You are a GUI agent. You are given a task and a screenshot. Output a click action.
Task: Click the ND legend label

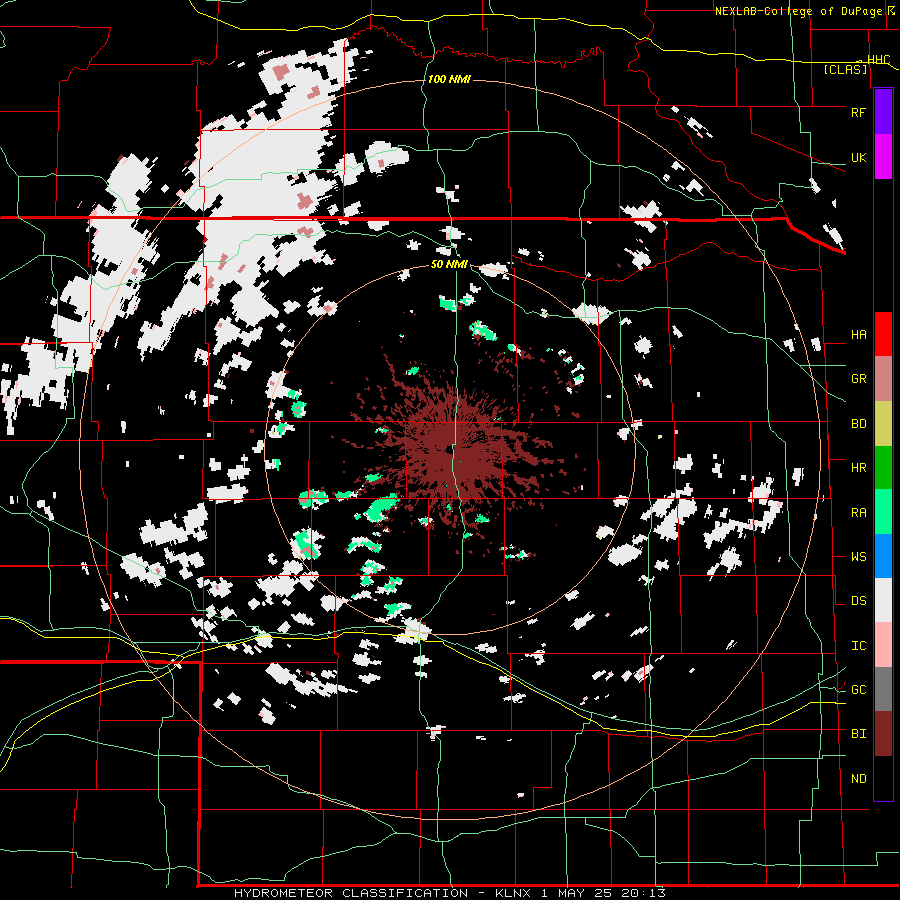[858, 779]
